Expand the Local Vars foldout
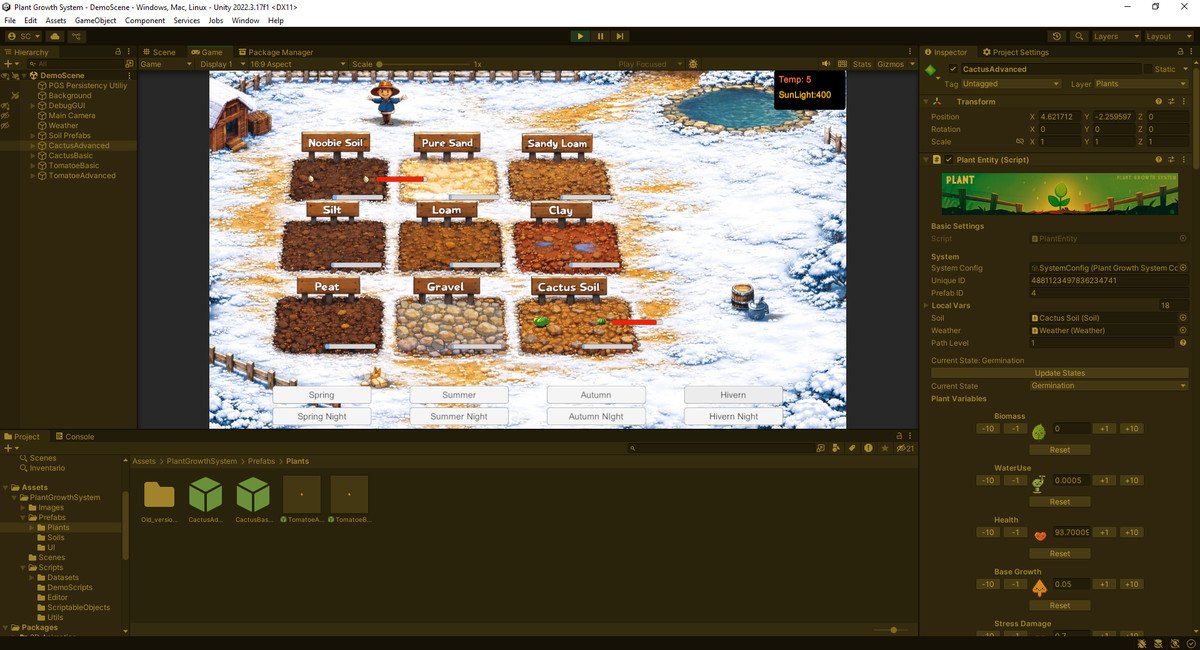Screen dimensions: 1200x650 (925, 305)
